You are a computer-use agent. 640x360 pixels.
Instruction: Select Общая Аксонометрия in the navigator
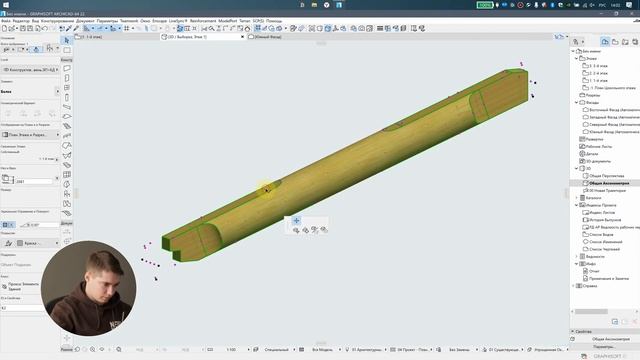tap(609, 183)
